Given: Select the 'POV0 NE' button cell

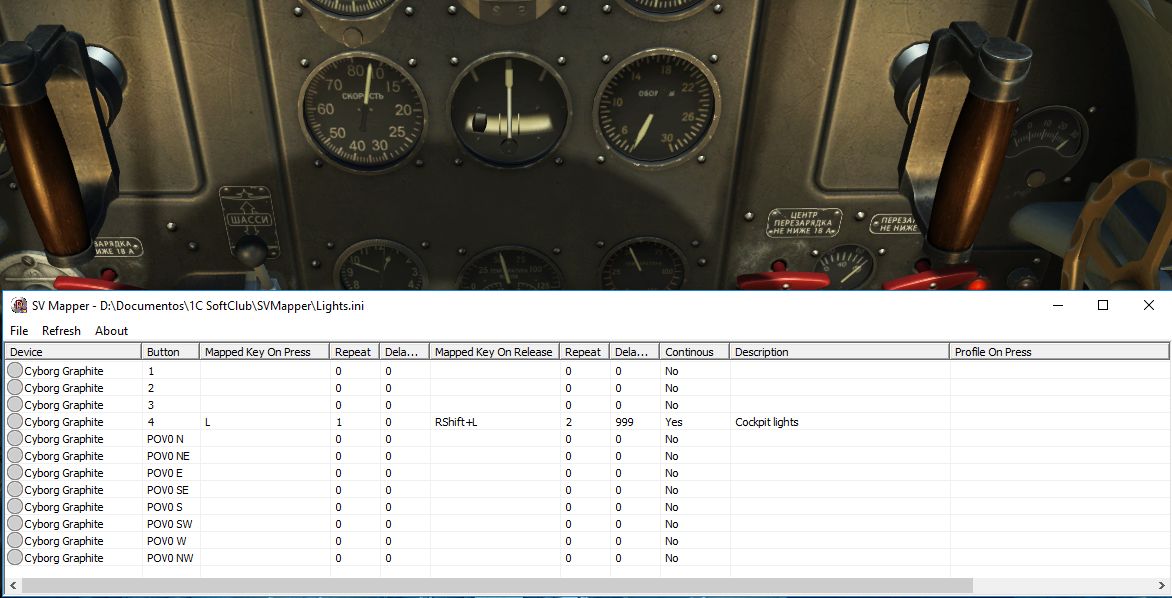Looking at the screenshot, I should 171,455.
